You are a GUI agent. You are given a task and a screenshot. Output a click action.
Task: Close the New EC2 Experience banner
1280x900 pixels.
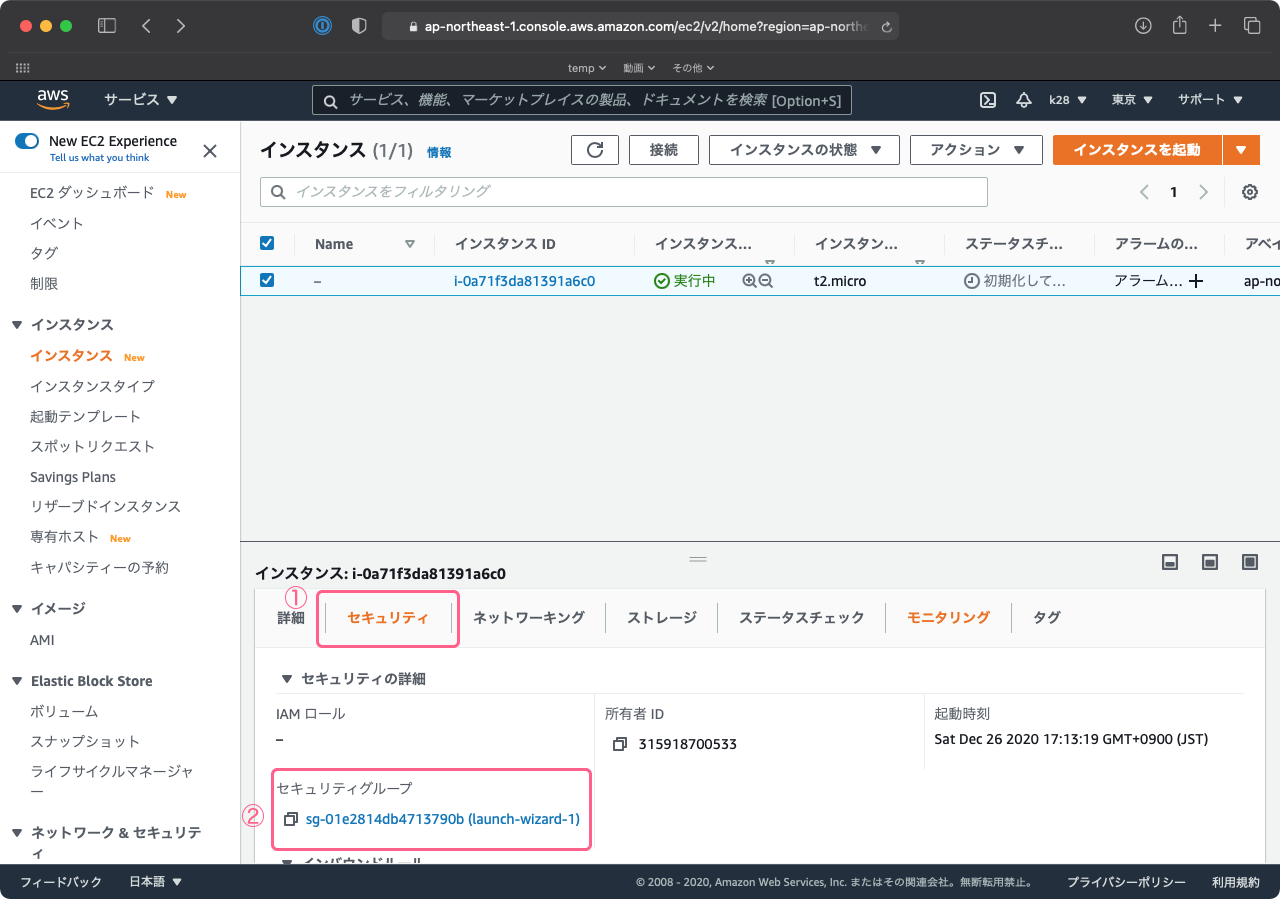(x=210, y=151)
